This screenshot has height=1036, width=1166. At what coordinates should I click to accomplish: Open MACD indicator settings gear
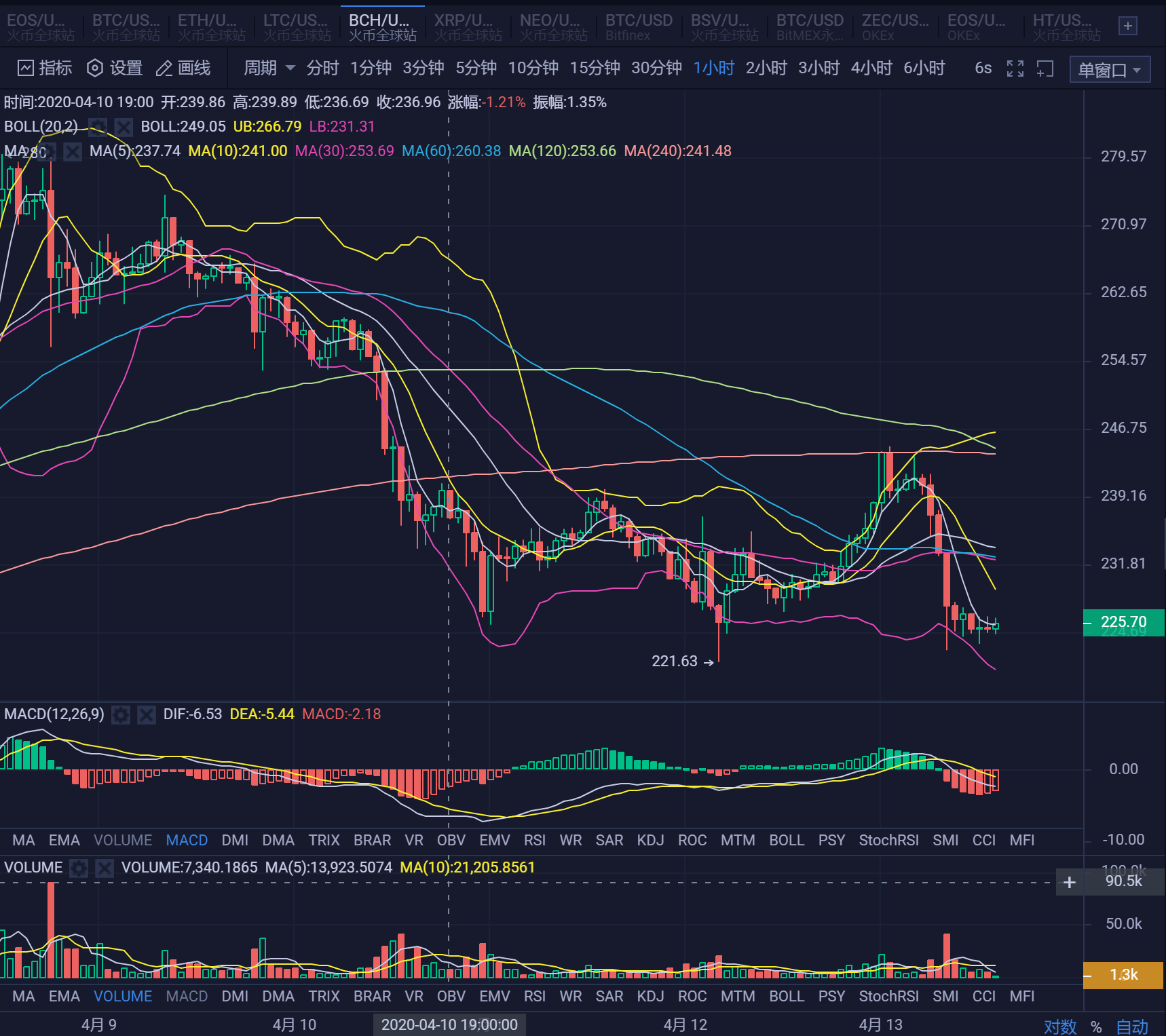pyautogui.click(x=119, y=714)
